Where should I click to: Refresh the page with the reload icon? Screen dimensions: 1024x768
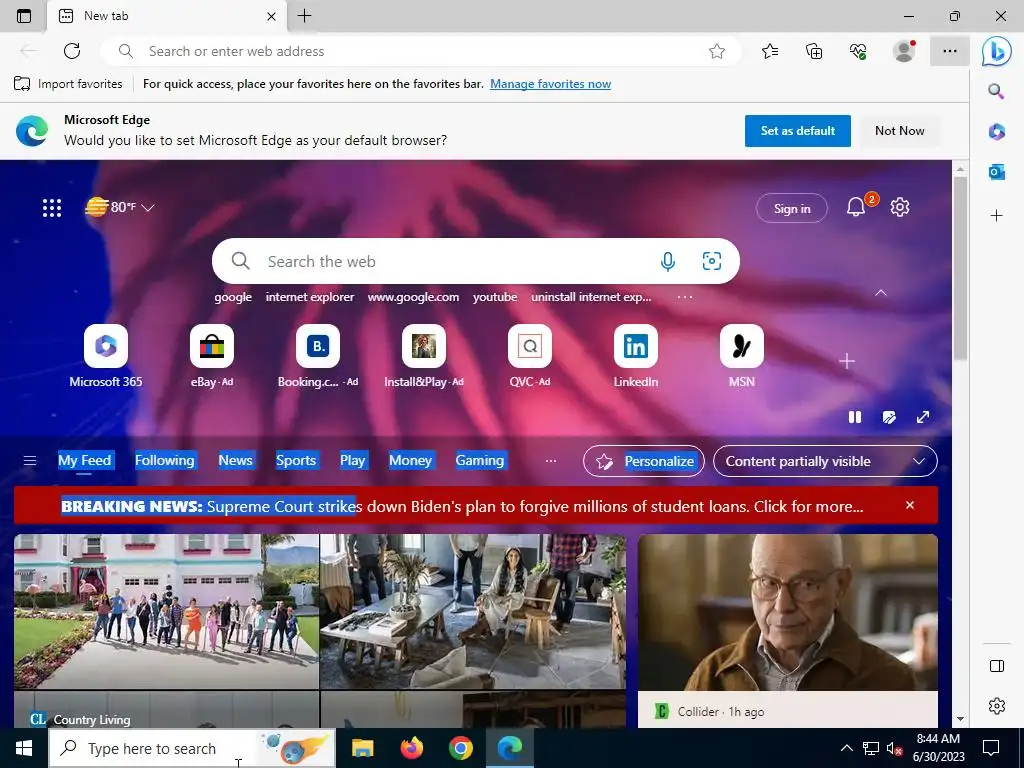click(x=72, y=51)
